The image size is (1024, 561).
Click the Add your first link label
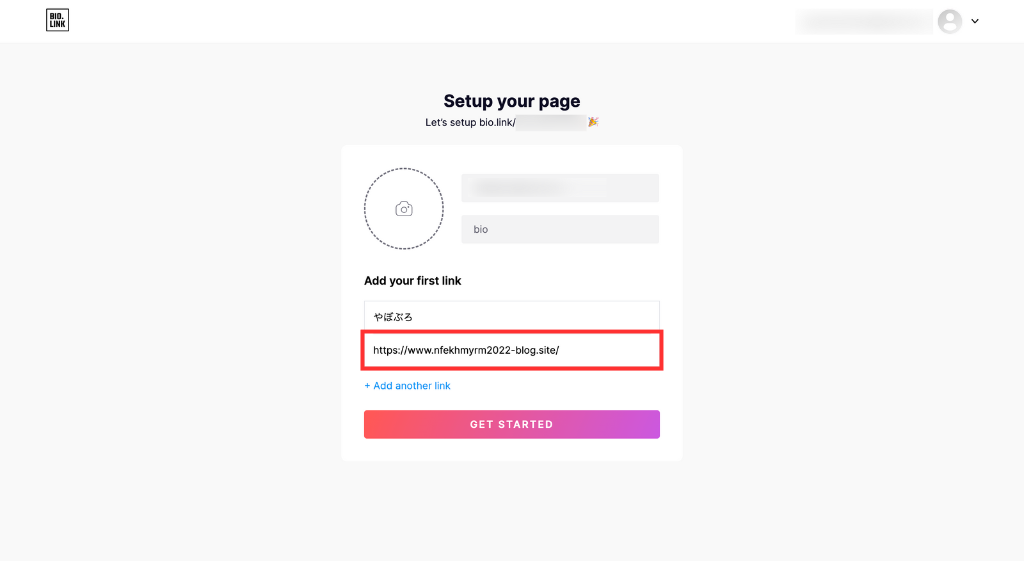tap(413, 281)
